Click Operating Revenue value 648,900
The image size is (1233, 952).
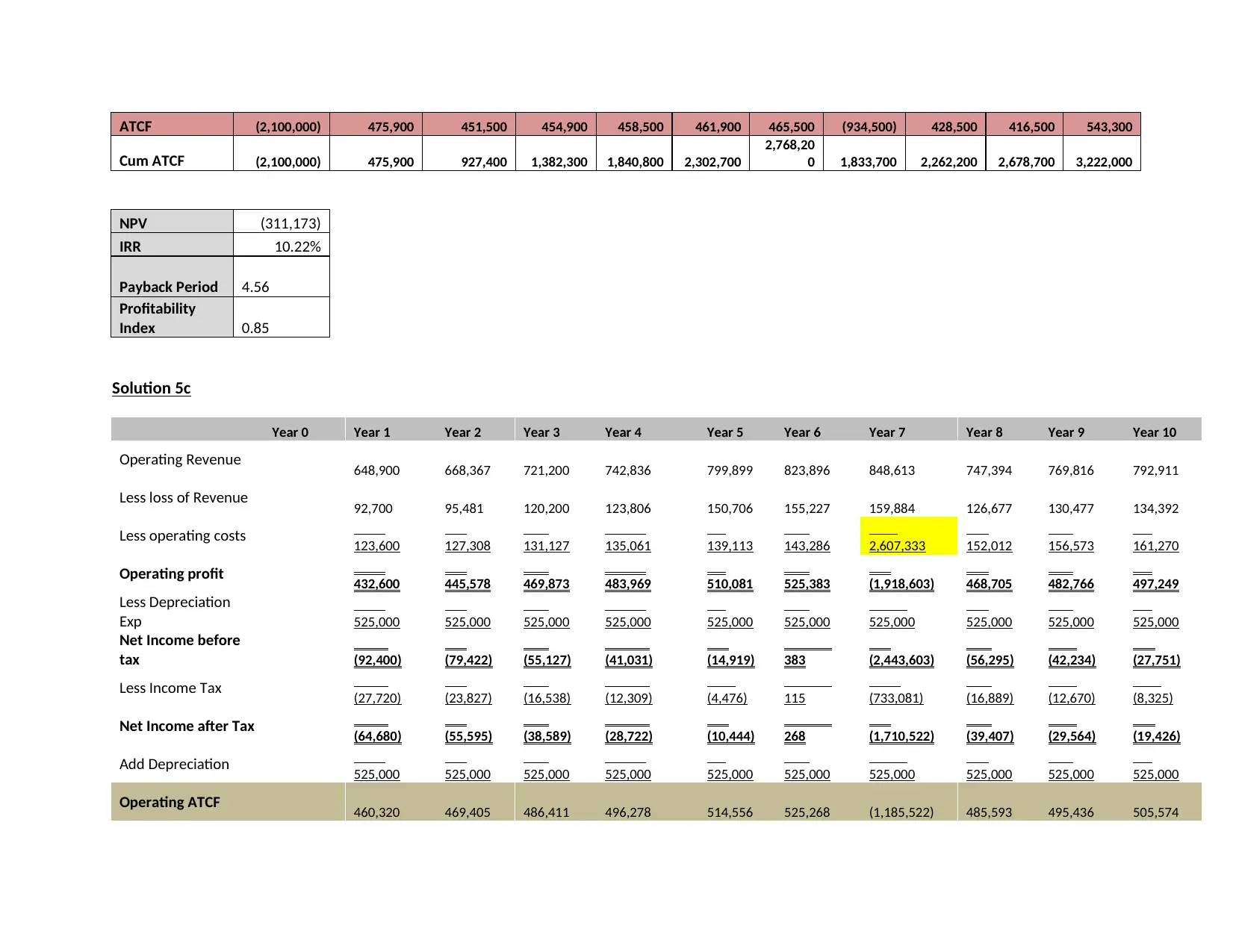376,470
